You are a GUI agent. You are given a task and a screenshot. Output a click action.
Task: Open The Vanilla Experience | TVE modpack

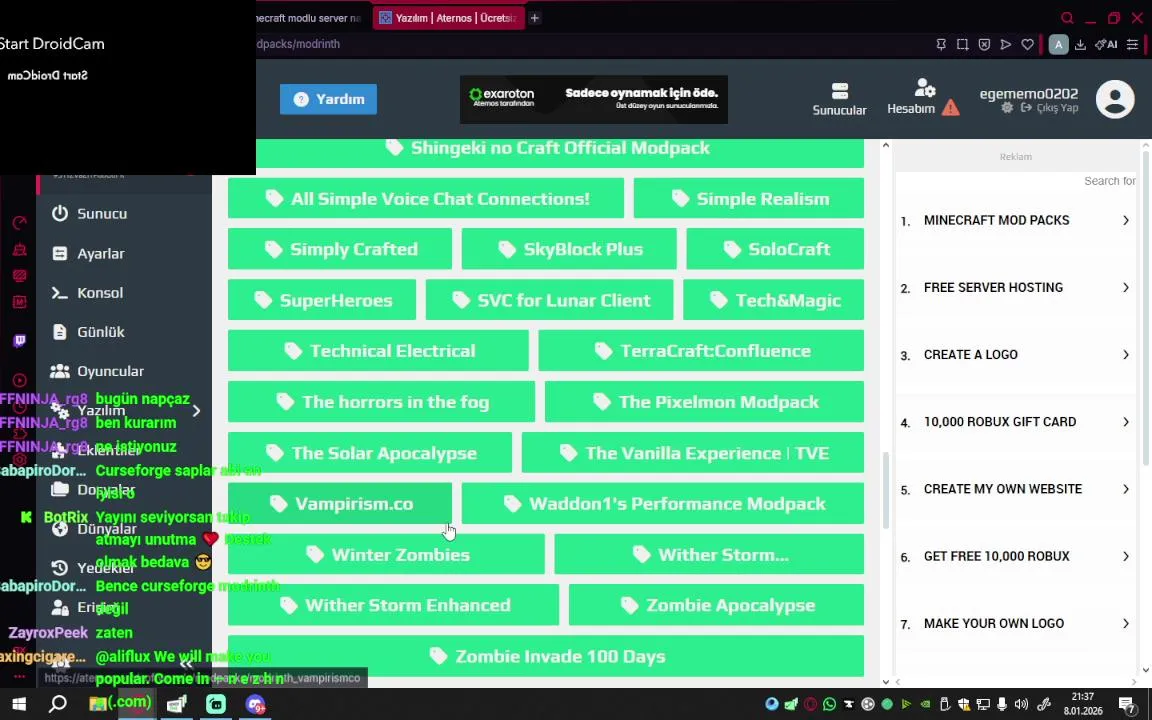693,453
